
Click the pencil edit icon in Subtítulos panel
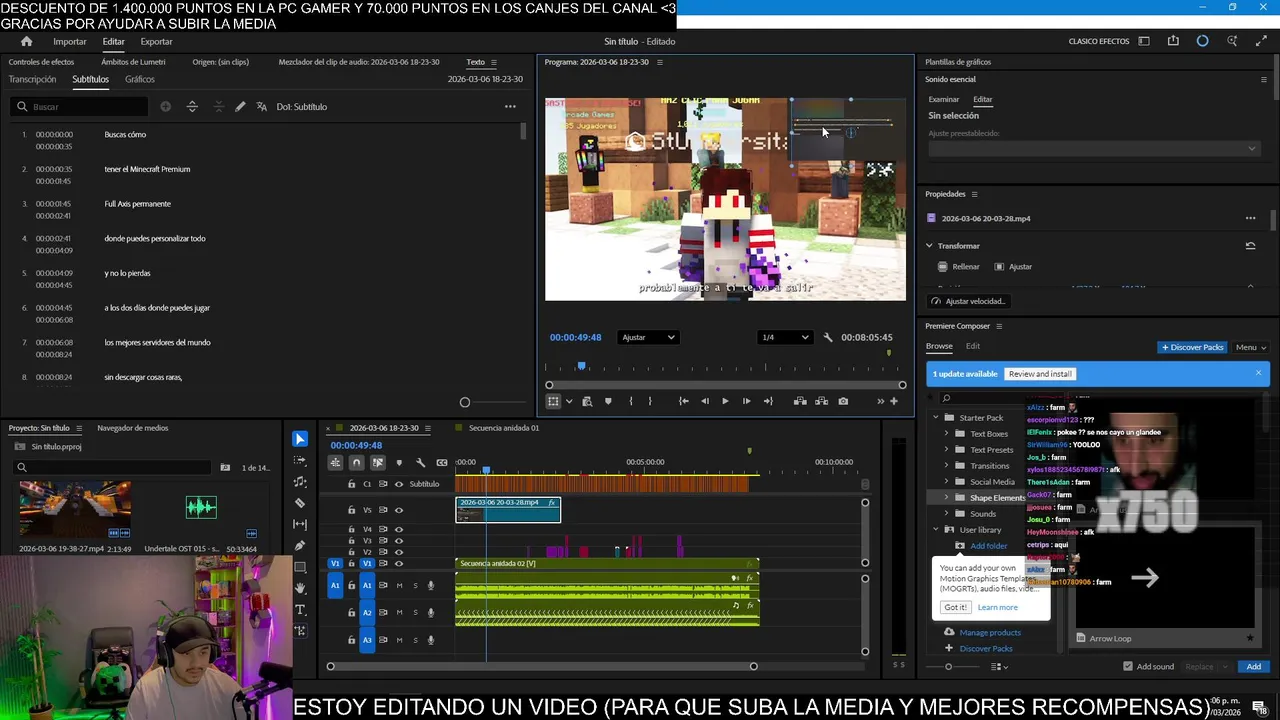(240, 107)
